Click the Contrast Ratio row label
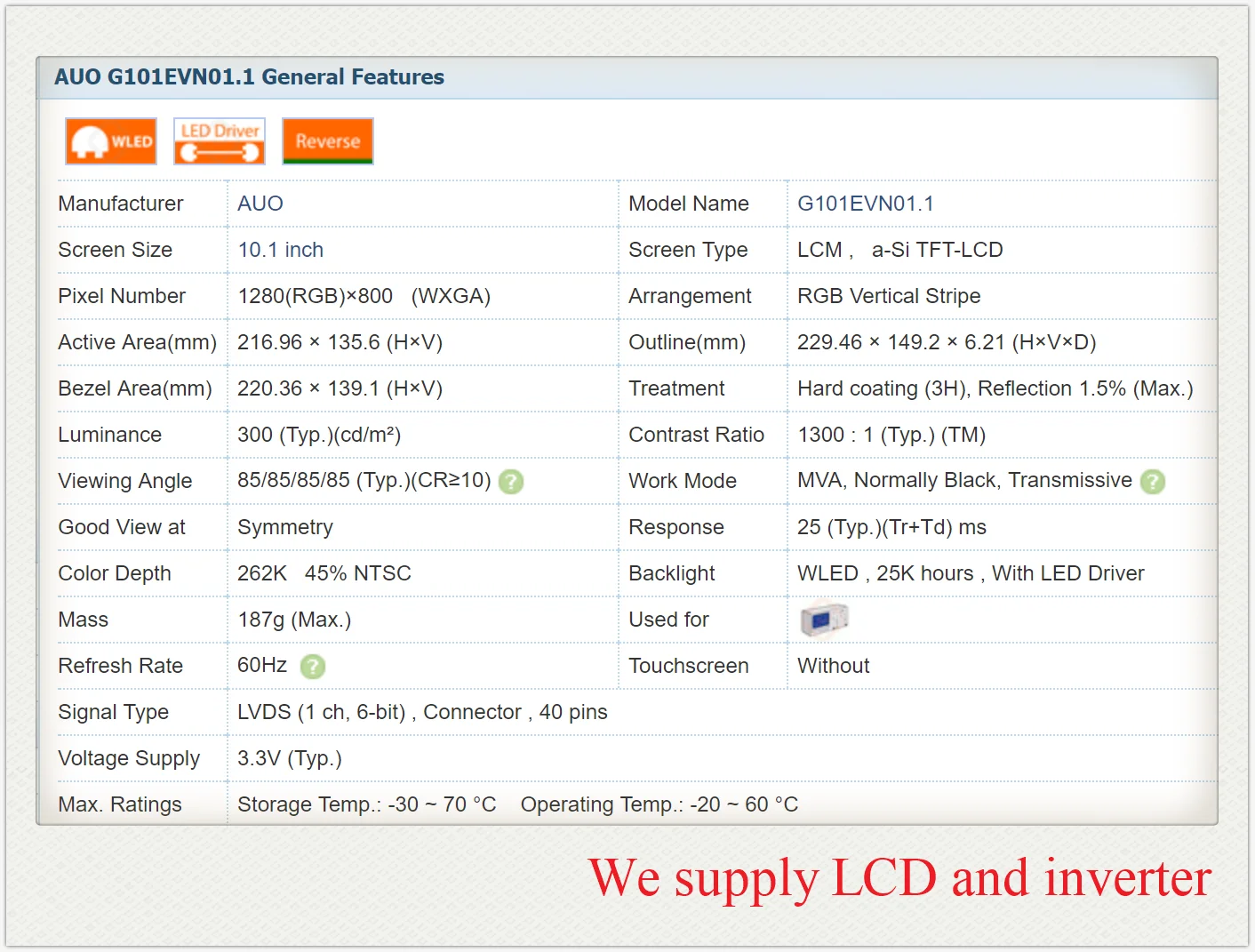The height and width of the screenshot is (952, 1255). click(697, 435)
